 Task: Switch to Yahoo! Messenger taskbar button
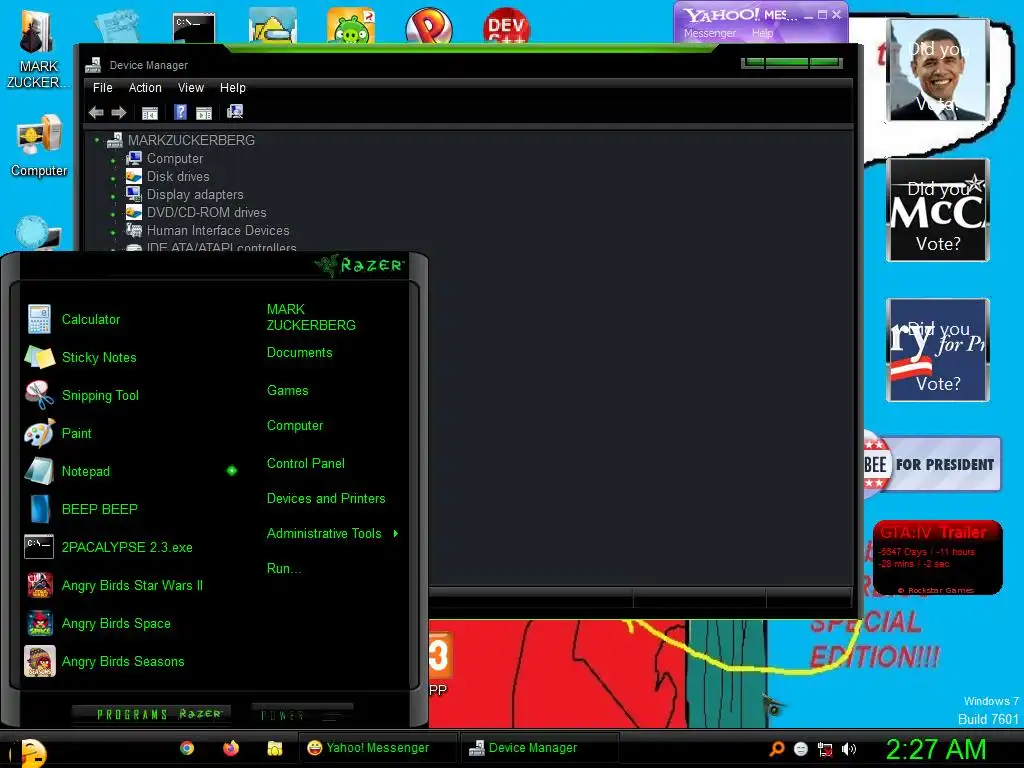pyautogui.click(x=377, y=748)
